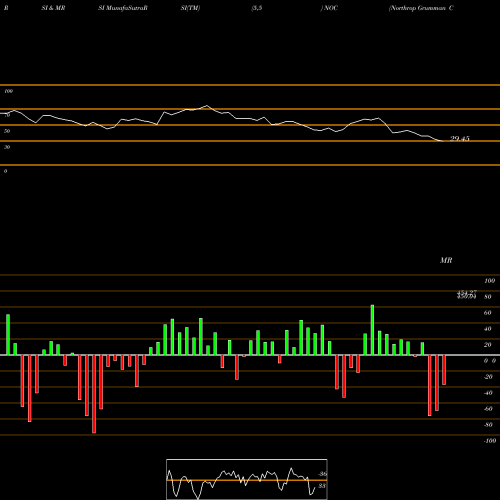Click the '40' label on MR axis
The height and width of the screenshot is (500, 500).
tap(488, 329)
